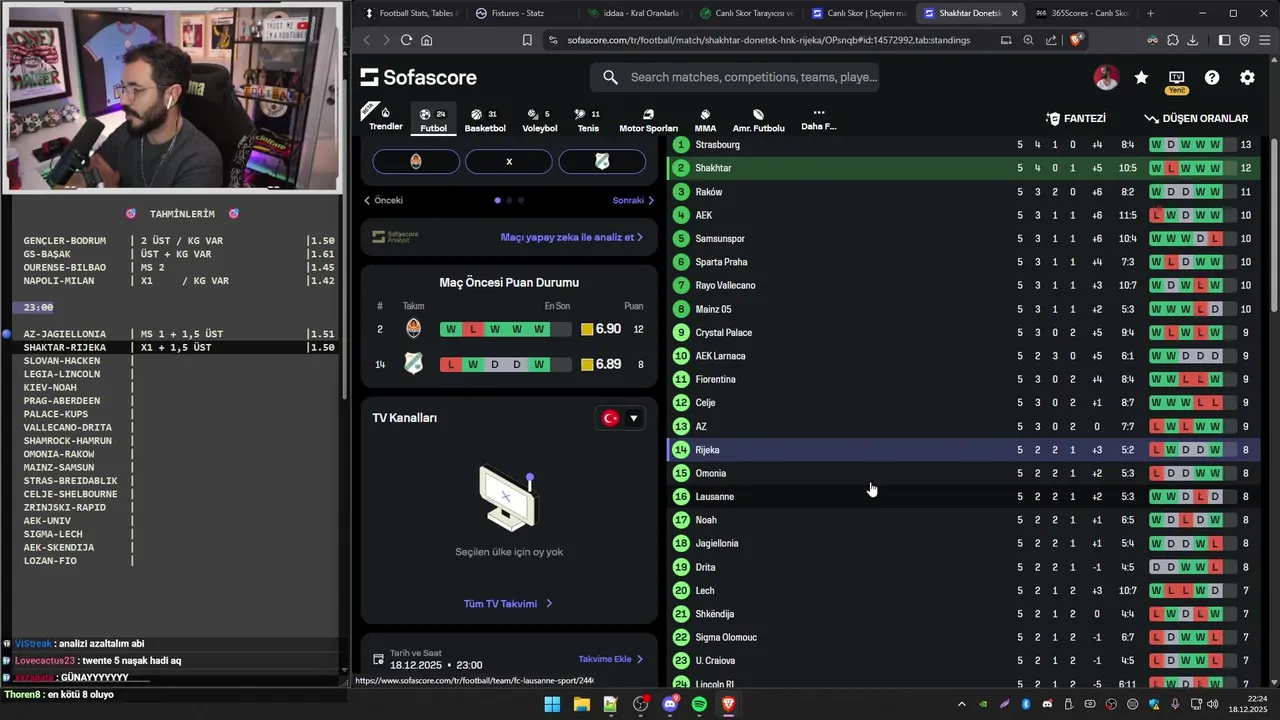Open Strasbourg in the standings table

point(717,145)
